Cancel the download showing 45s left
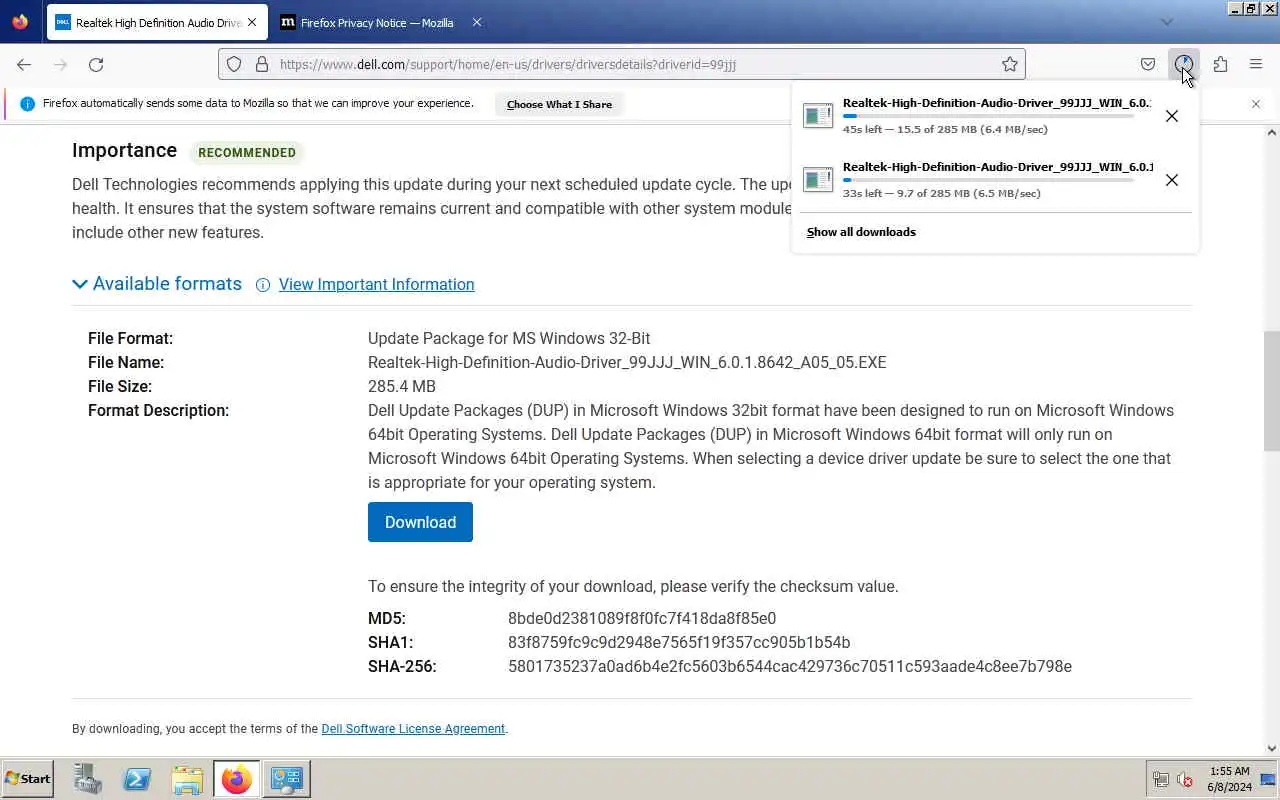1280x800 pixels. click(x=1172, y=116)
